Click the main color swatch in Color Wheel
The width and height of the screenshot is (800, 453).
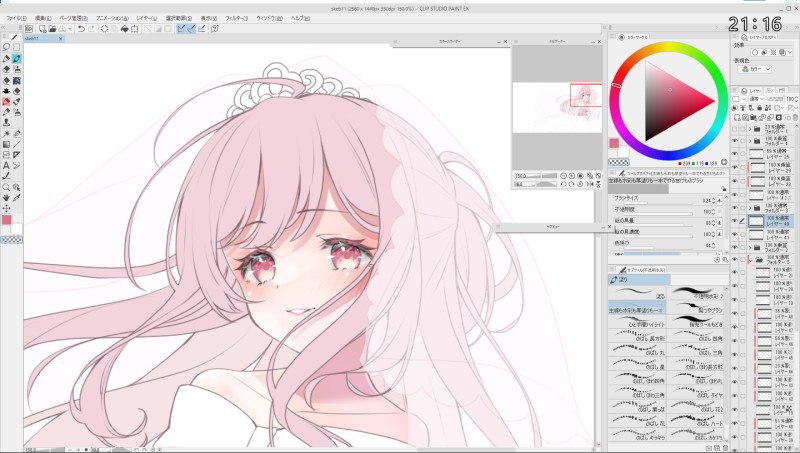point(614,143)
